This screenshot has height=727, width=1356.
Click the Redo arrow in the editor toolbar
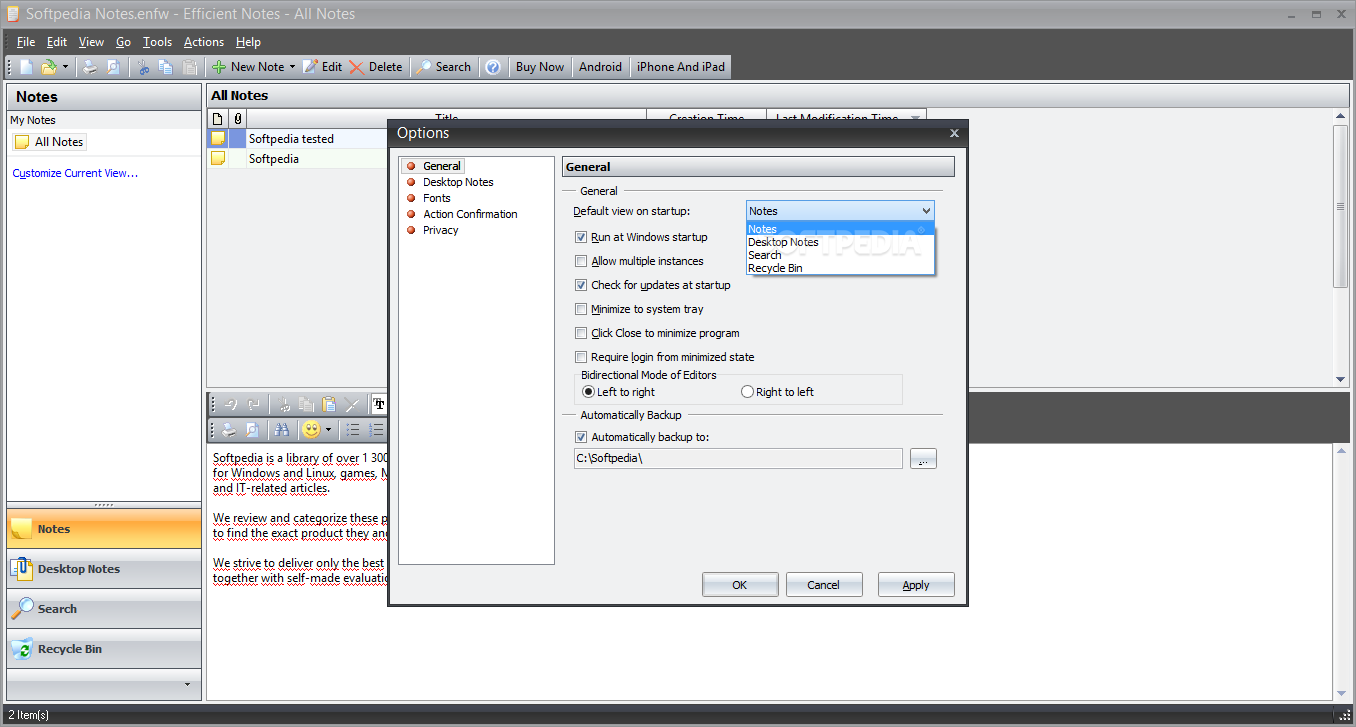tap(253, 405)
